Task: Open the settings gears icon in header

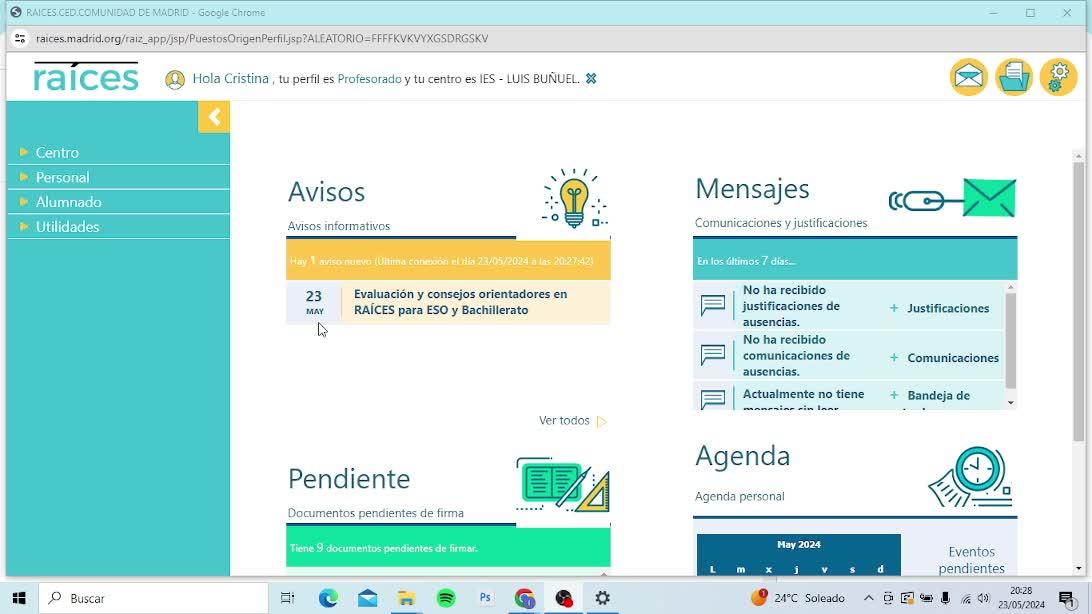Action: pyautogui.click(x=1058, y=77)
